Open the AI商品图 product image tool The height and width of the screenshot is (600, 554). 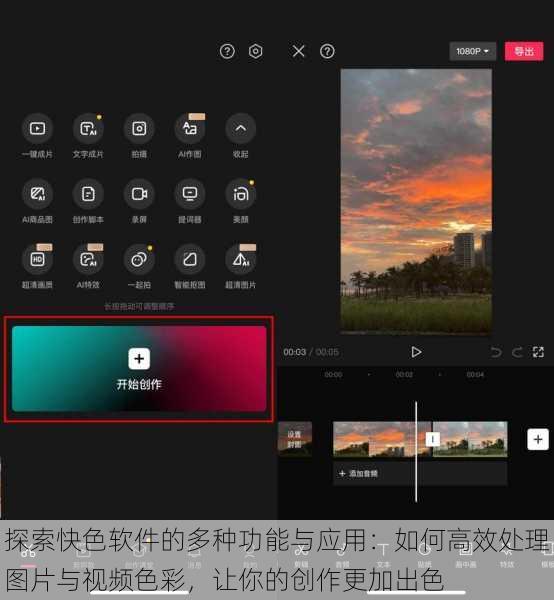click(37, 194)
